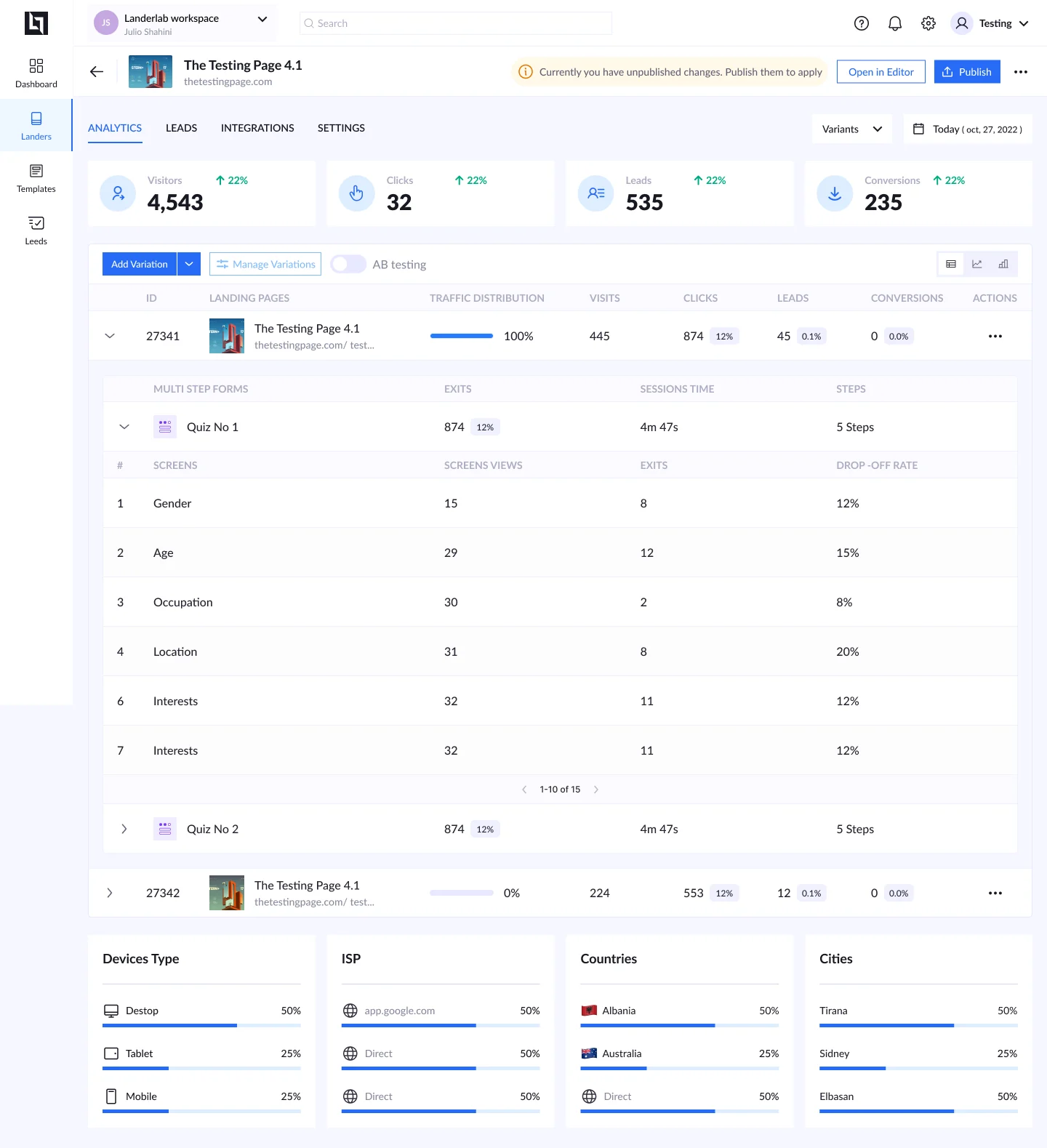Image resolution: width=1047 pixels, height=1148 pixels.
Task: Click the Landerlab logo
Action: tap(36, 23)
